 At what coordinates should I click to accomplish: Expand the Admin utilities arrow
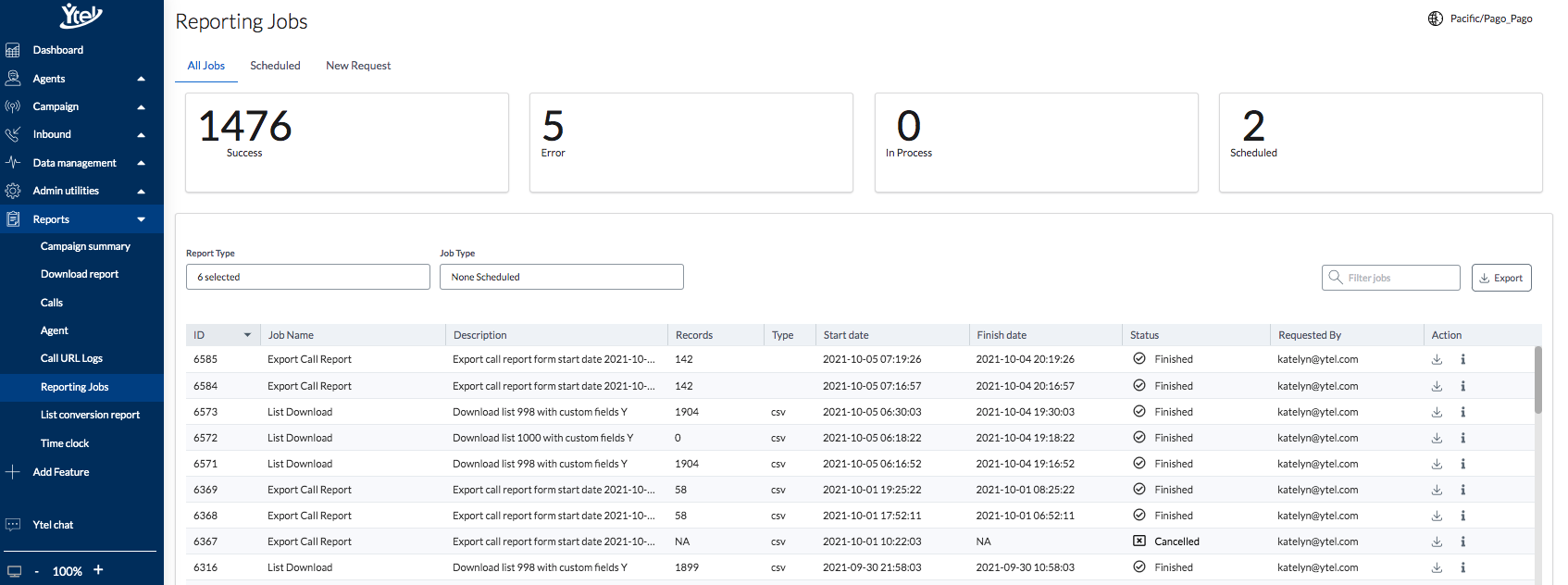pyautogui.click(x=141, y=192)
